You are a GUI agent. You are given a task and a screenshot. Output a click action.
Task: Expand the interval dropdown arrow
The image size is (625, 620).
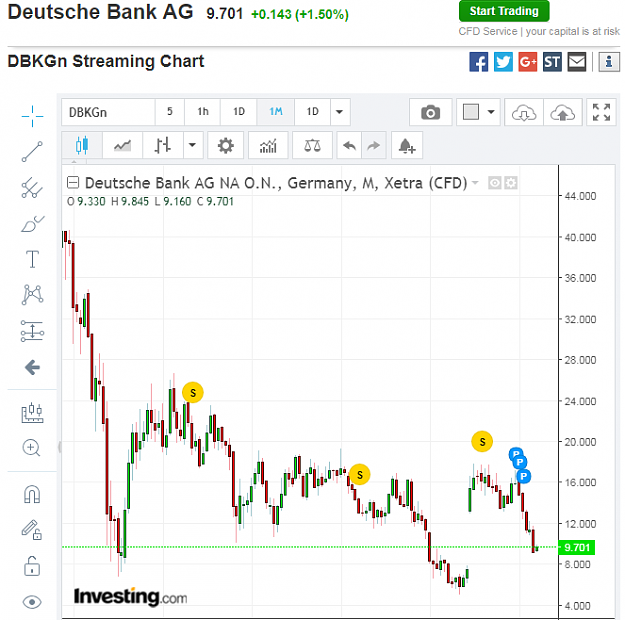click(x=340, y=112)
